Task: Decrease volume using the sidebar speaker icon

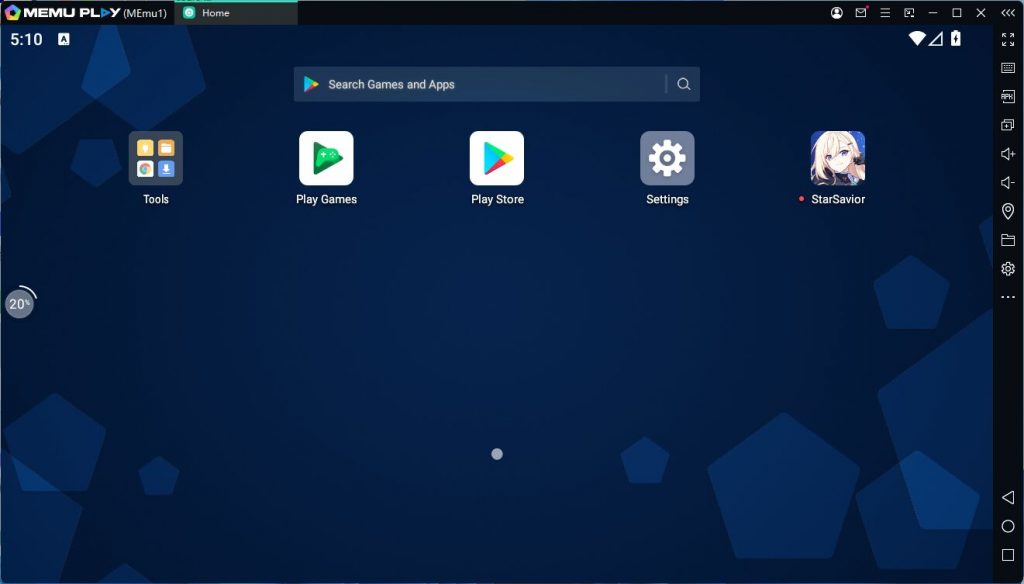Action: pos(1008,183)
